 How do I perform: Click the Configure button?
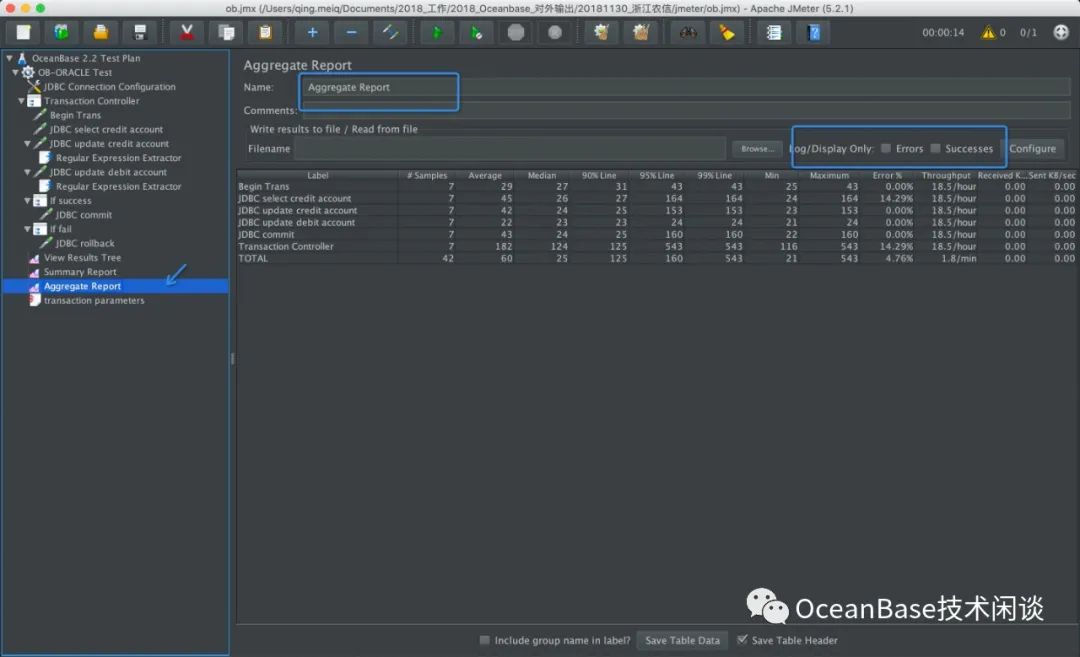click(x=1032, y=149)
